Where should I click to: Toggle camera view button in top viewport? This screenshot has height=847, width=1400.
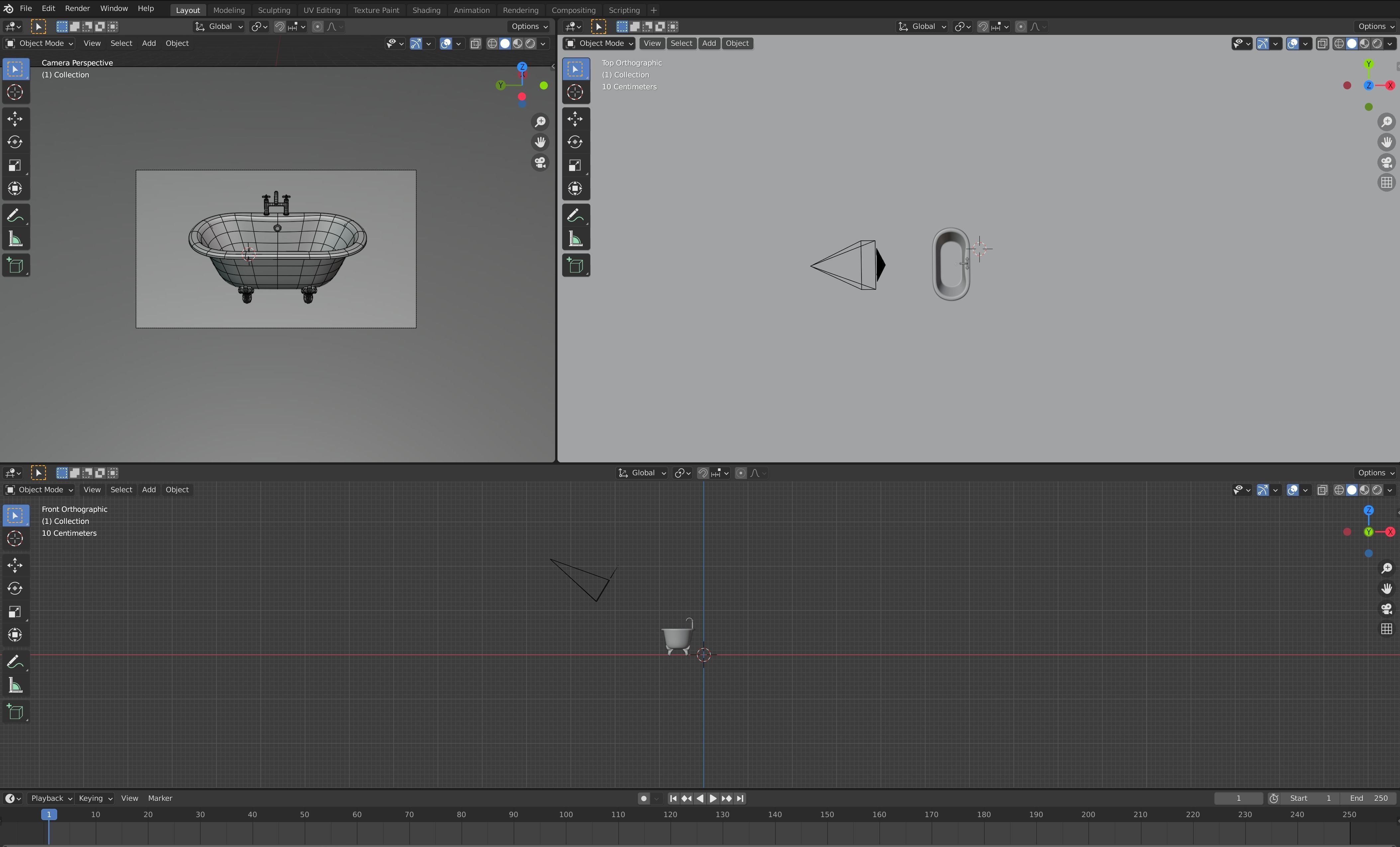1386,162
